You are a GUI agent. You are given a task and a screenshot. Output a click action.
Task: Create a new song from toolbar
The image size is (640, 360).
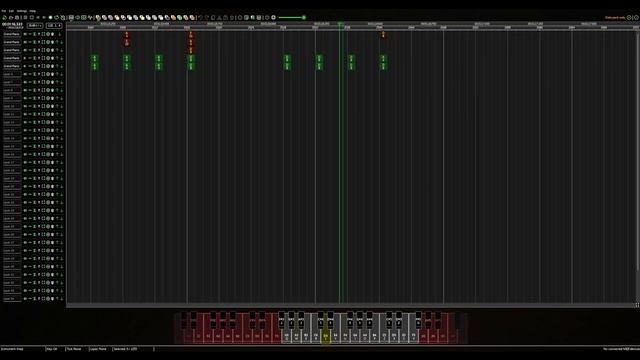pyautogui.click(x=4, y=18)
